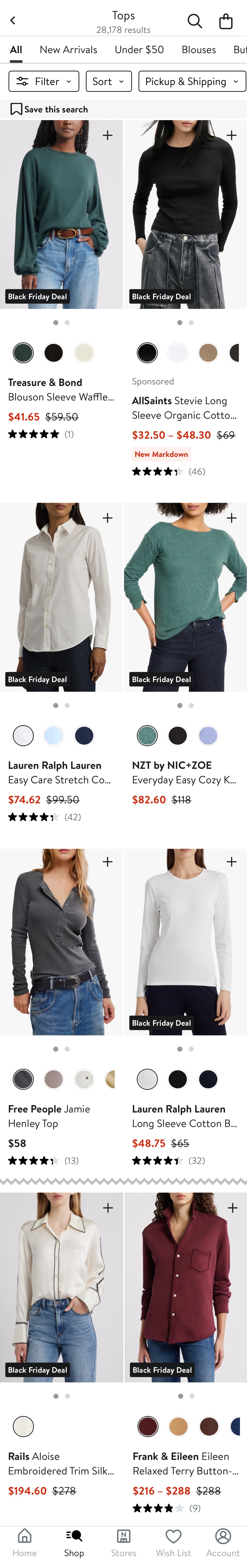Expand the Sort dropdown

click(108, 81)
